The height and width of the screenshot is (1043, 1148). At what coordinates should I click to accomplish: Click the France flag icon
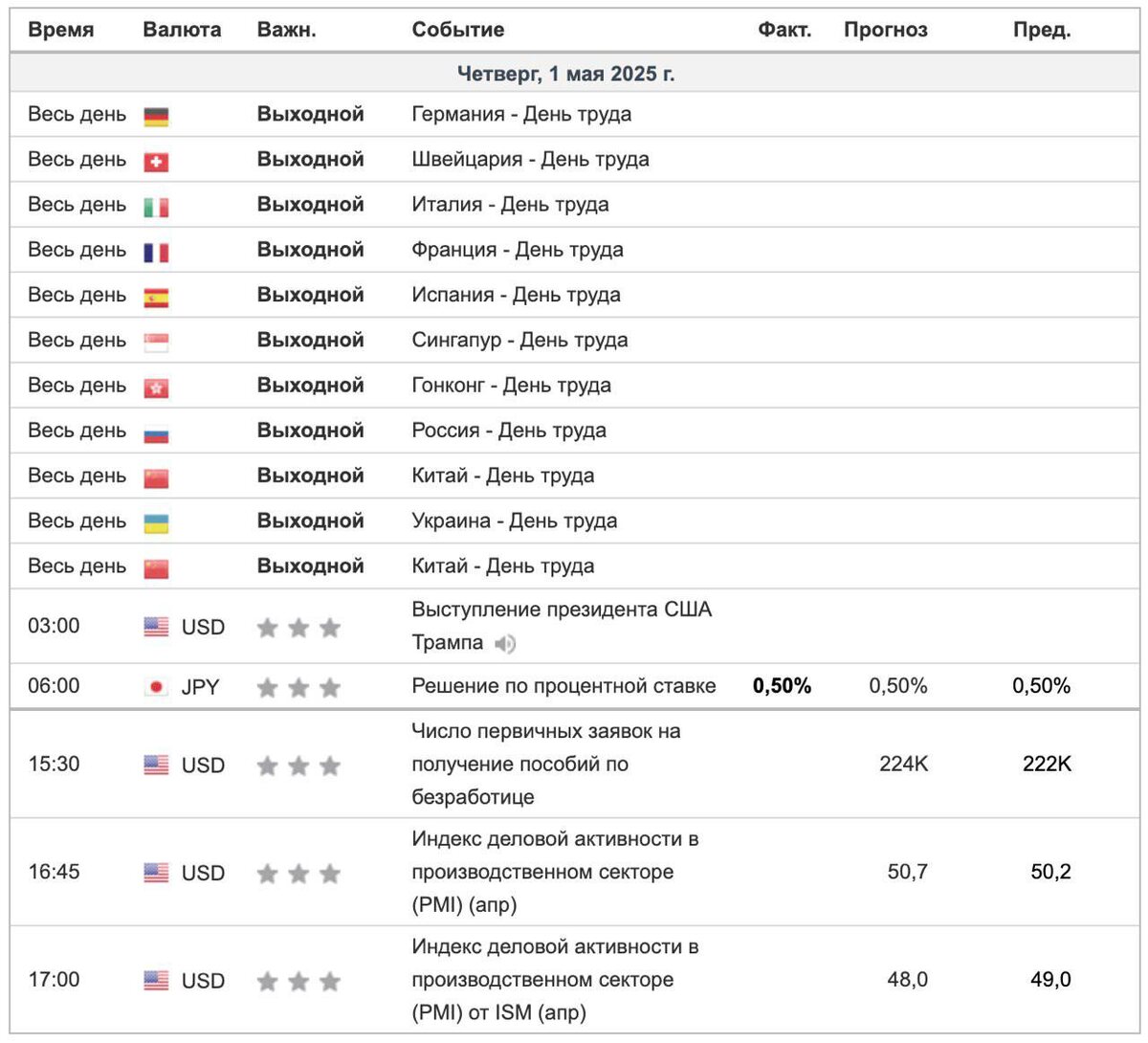point(156,252)
